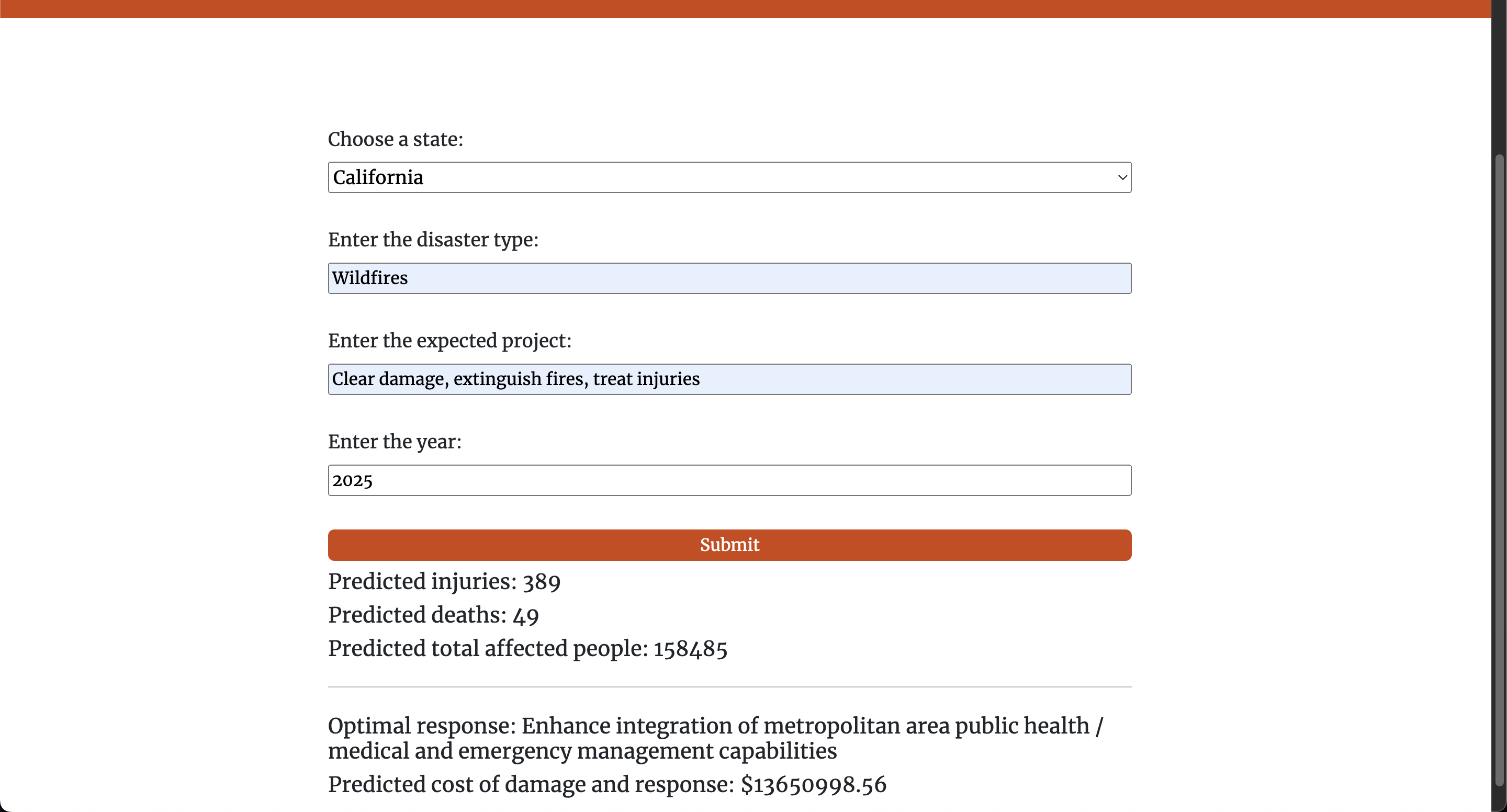Click the "Enter the expected project:" label

coord(449,341)
